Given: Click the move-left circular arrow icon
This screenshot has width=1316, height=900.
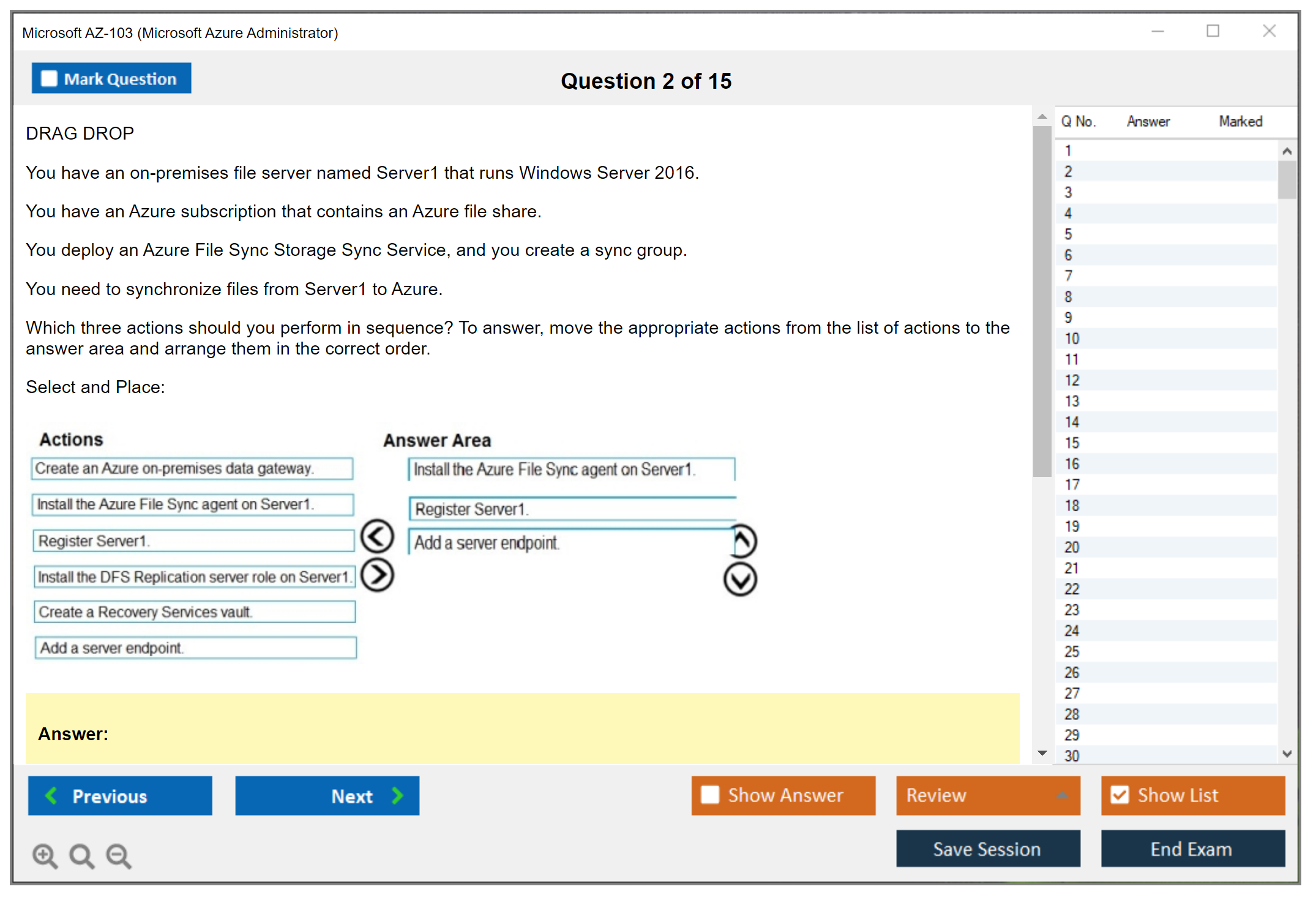Looking at the screenshot, I should (377, 537).
